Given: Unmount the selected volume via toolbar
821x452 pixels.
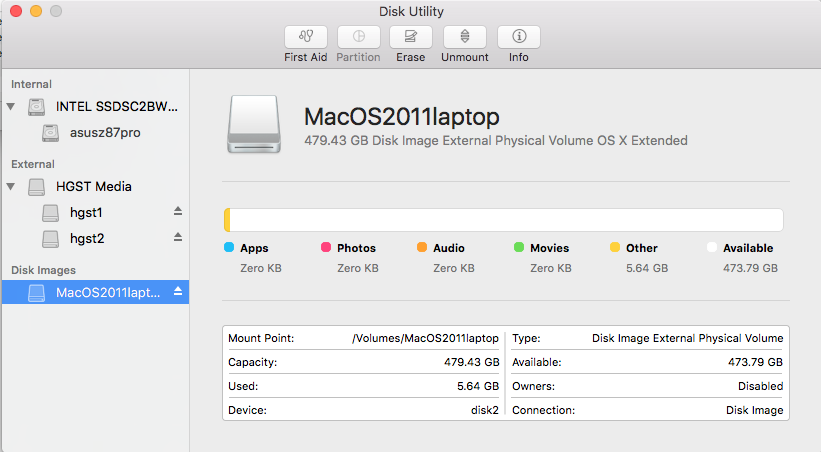Looking at the screenshot, I should coord(465,37).
